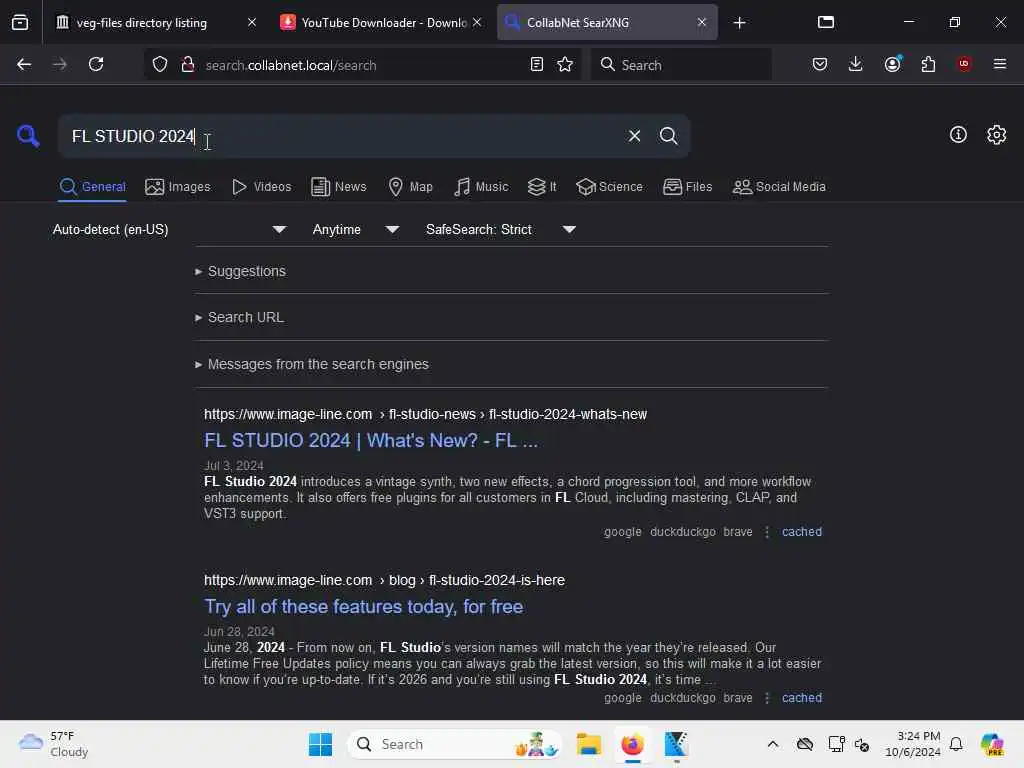Open the extensions puzzle icon
Viewport: 1024px width, 768px height.
(928, 65)
